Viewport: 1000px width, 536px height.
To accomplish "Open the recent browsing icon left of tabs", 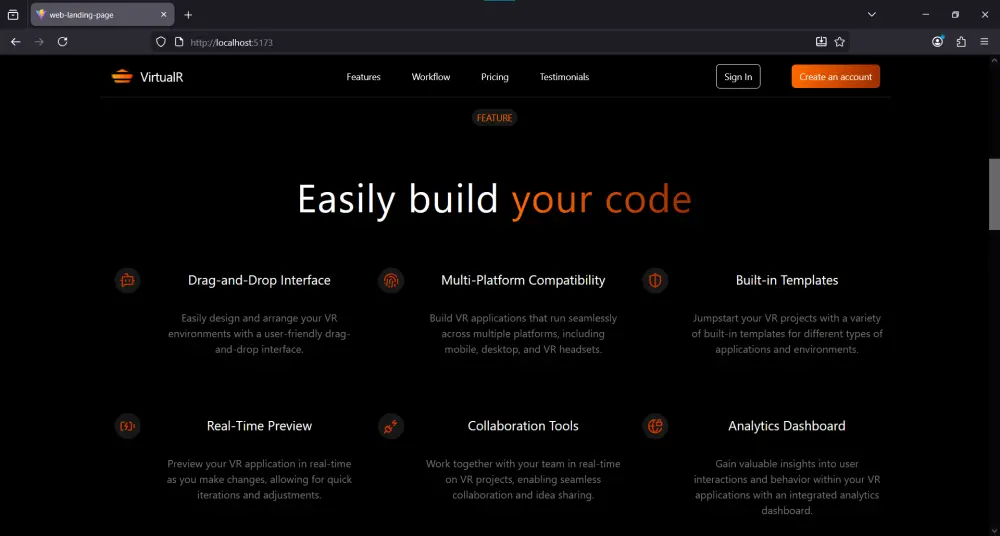I will (13, 15).
